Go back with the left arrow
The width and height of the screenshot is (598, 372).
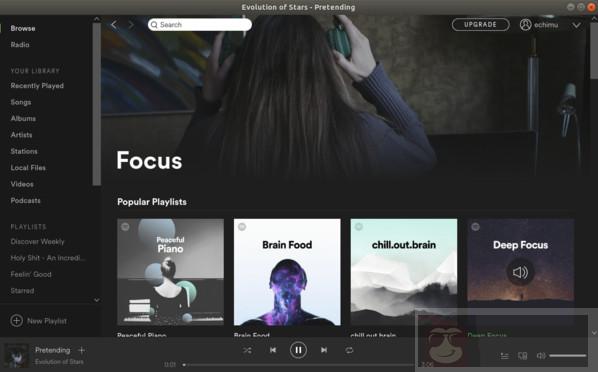(114, 25)
